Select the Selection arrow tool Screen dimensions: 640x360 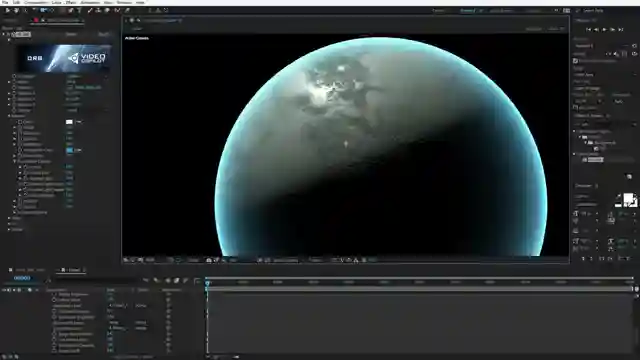pyautogui.click(x=7, y=10)
